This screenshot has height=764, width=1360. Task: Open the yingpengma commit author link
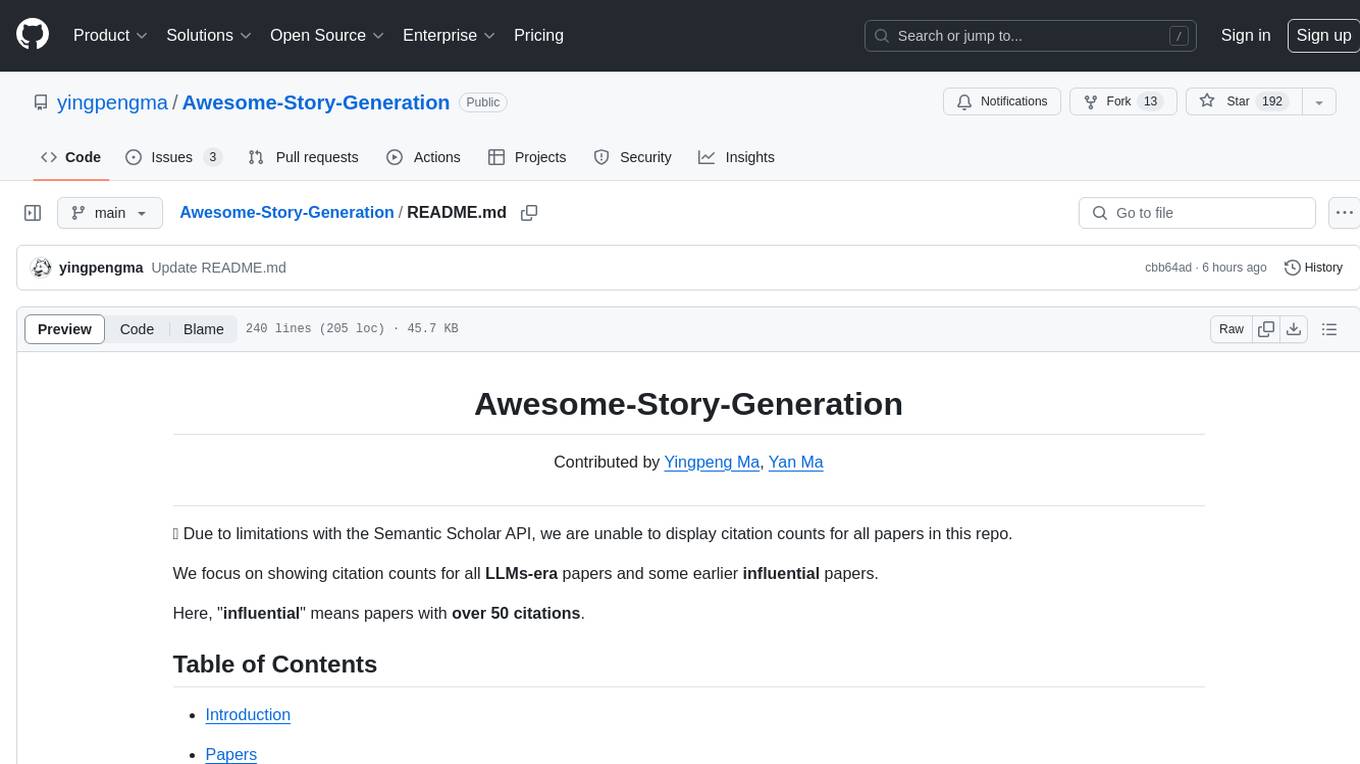(x=101, y=268)
